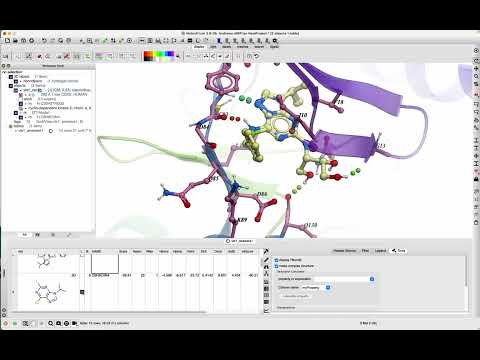480x360 pixels.
Task: Click the red stop icon in status bar
Action: pyautogui.click(x=5, y=323)
